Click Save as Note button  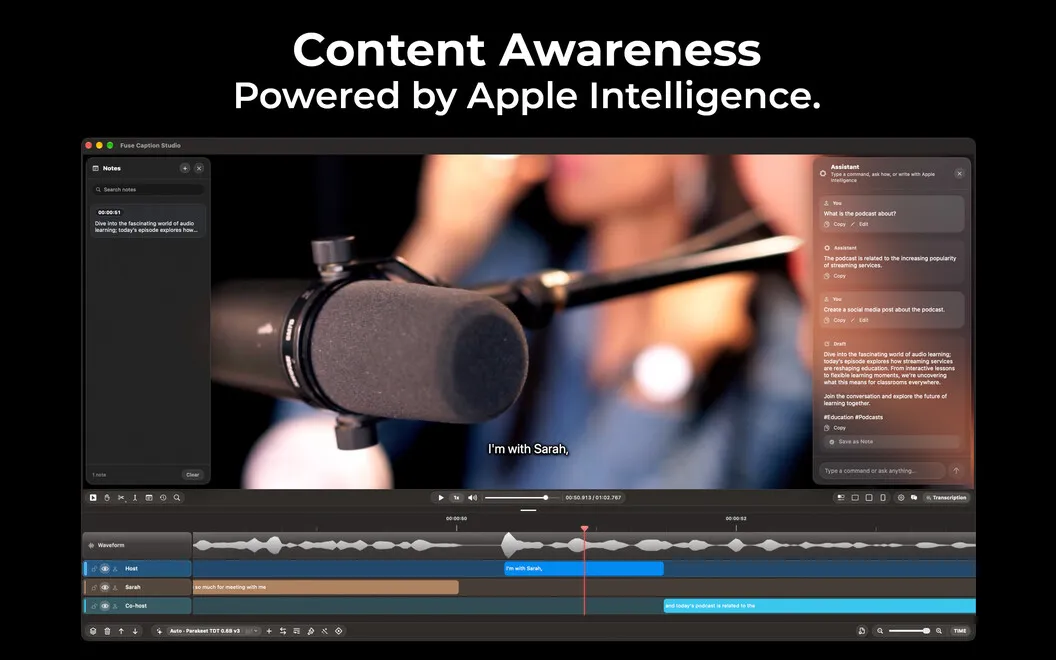[x=892, y=442]
